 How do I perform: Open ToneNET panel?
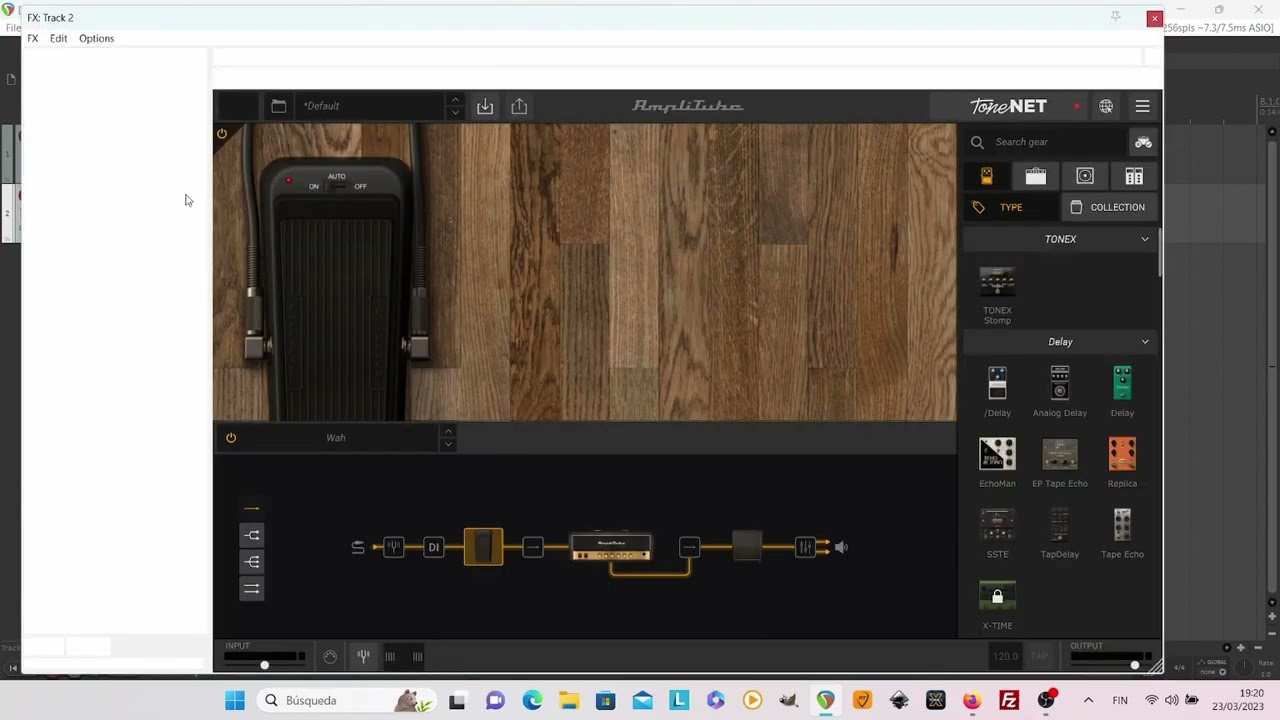click(1008, 106)
